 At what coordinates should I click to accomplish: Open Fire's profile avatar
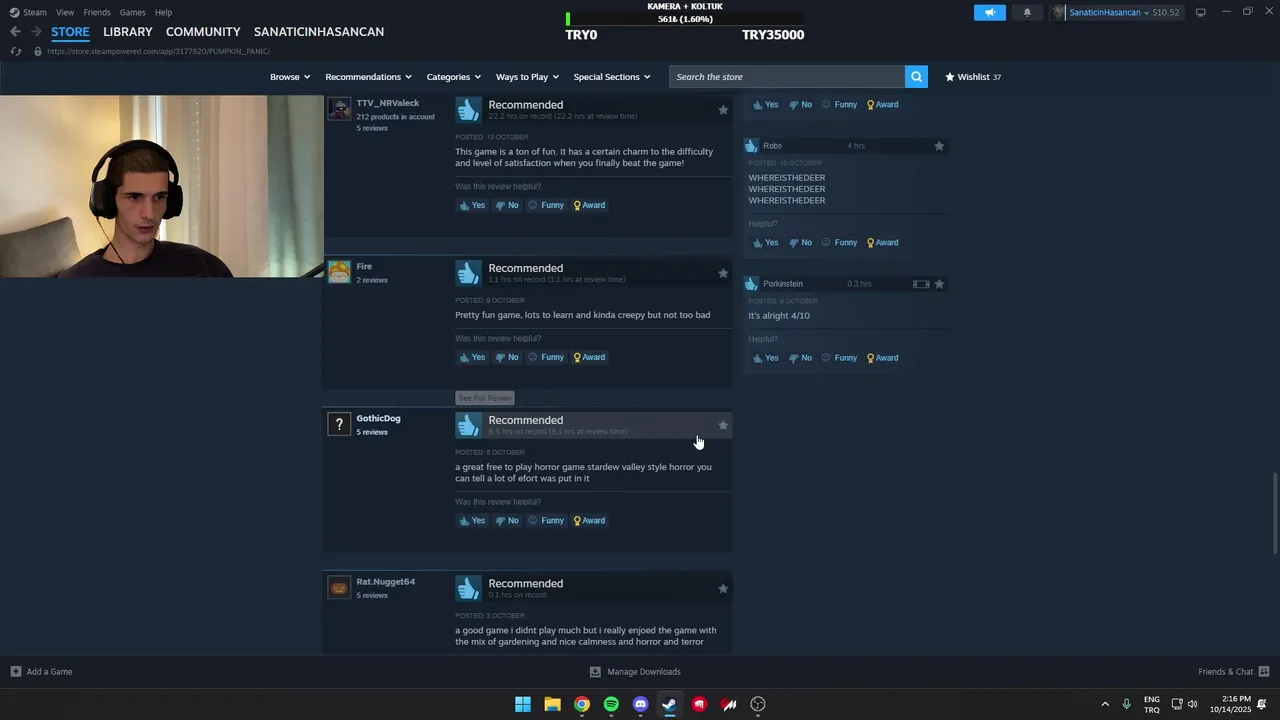coord(339,272)
